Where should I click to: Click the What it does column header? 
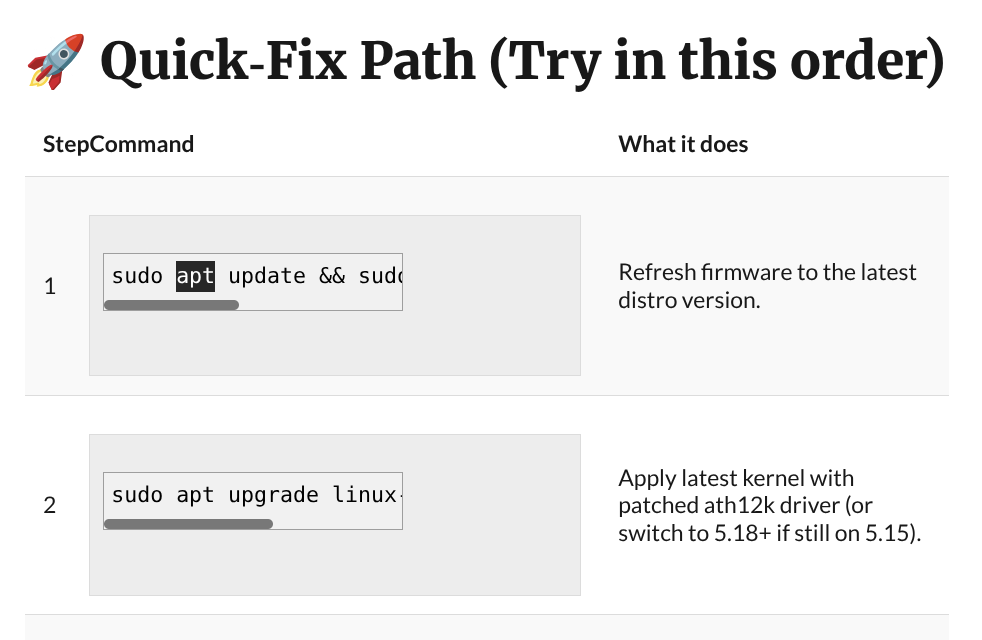683,144
